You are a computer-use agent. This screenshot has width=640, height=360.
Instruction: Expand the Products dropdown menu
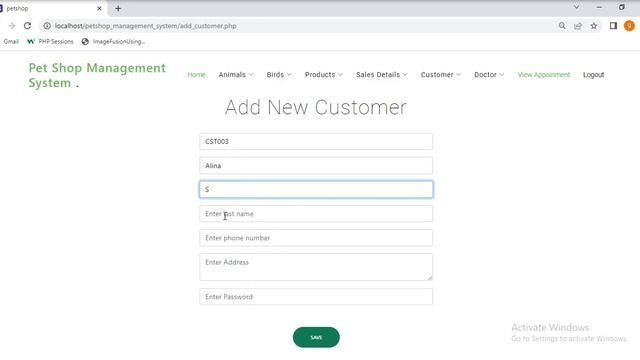pyautogui.click(x=324, y=75)
